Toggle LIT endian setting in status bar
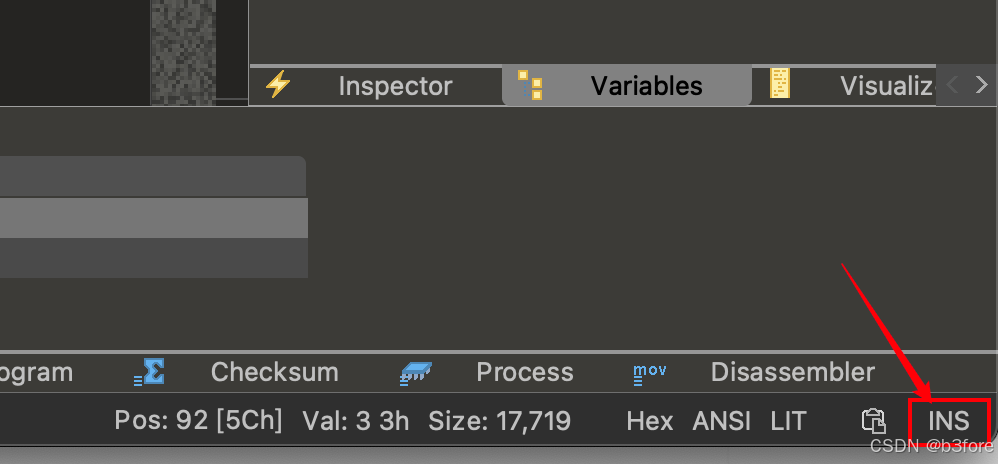This screenshot has height=464, width=998. click(789, 421)
